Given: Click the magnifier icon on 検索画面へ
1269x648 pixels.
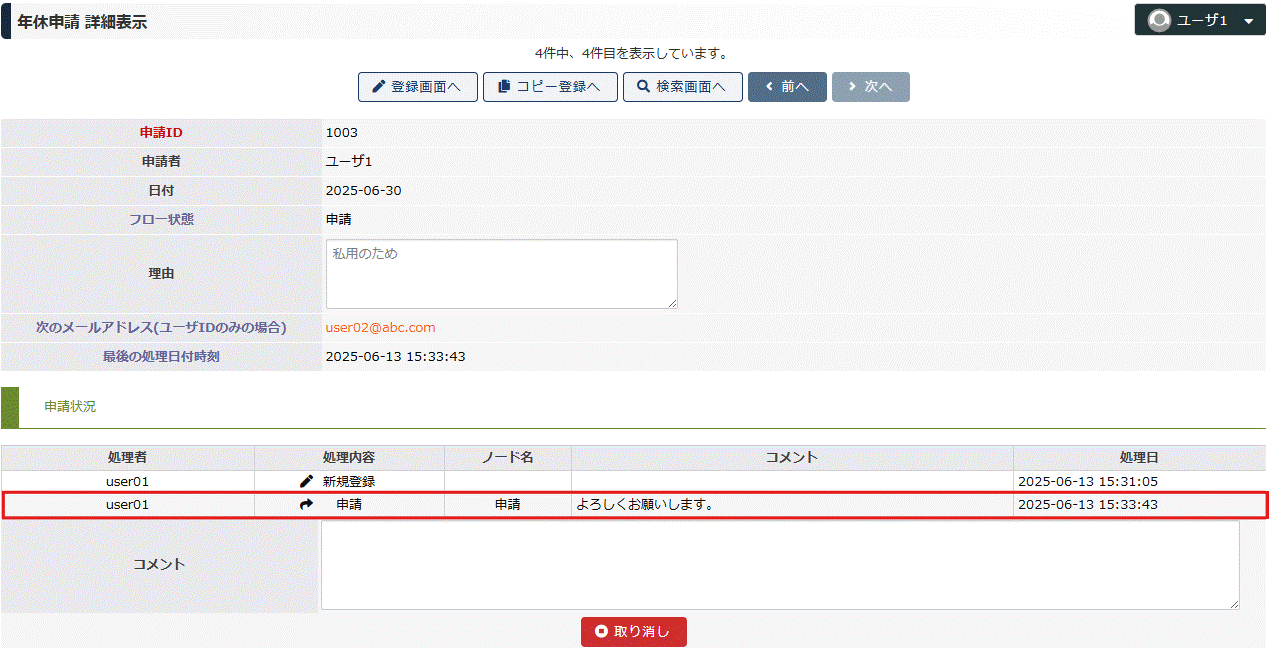Looking at the screenshot, I should click(644, 87).
